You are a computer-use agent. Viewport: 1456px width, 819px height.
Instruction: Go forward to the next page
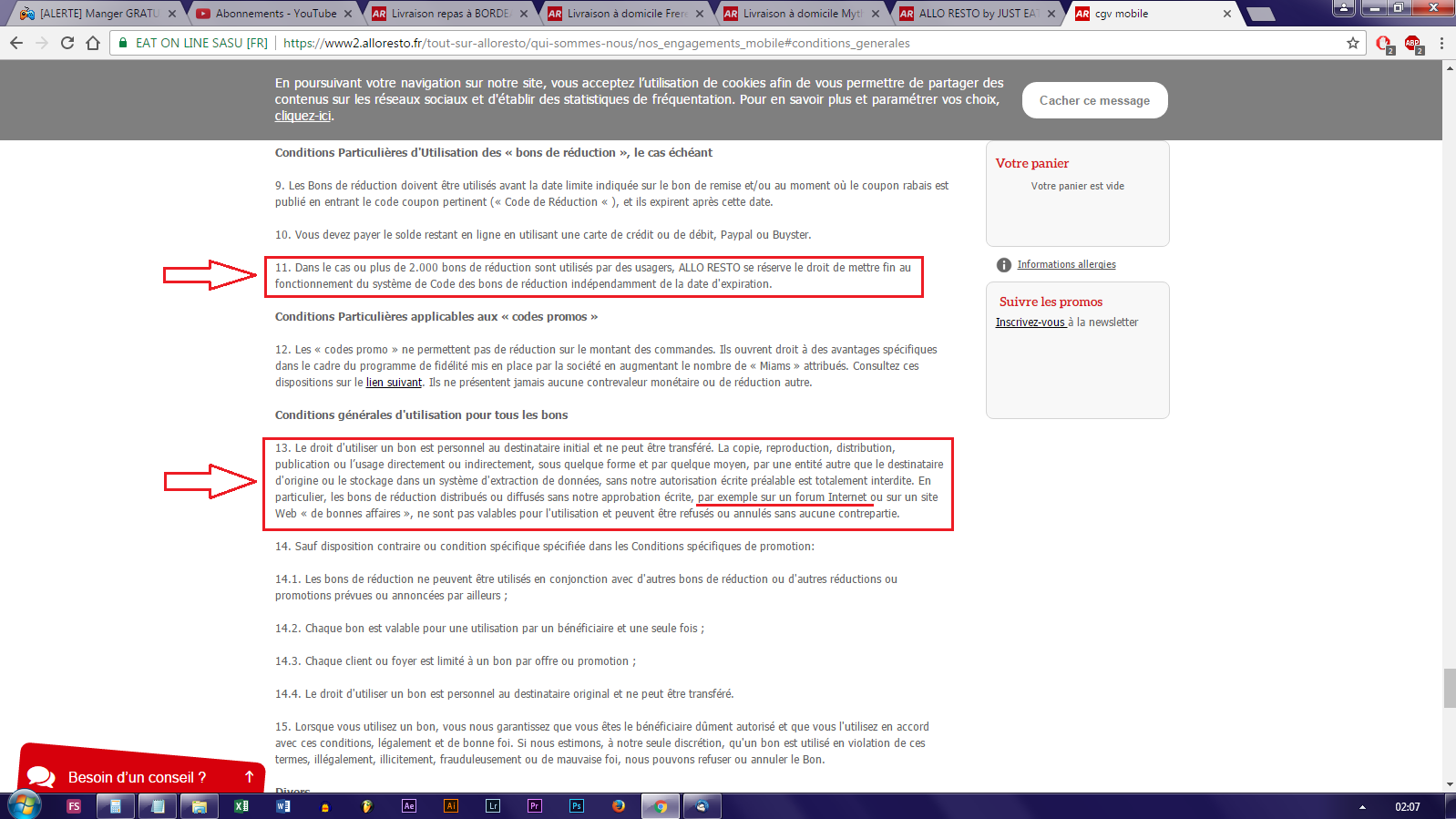point(42,43)
